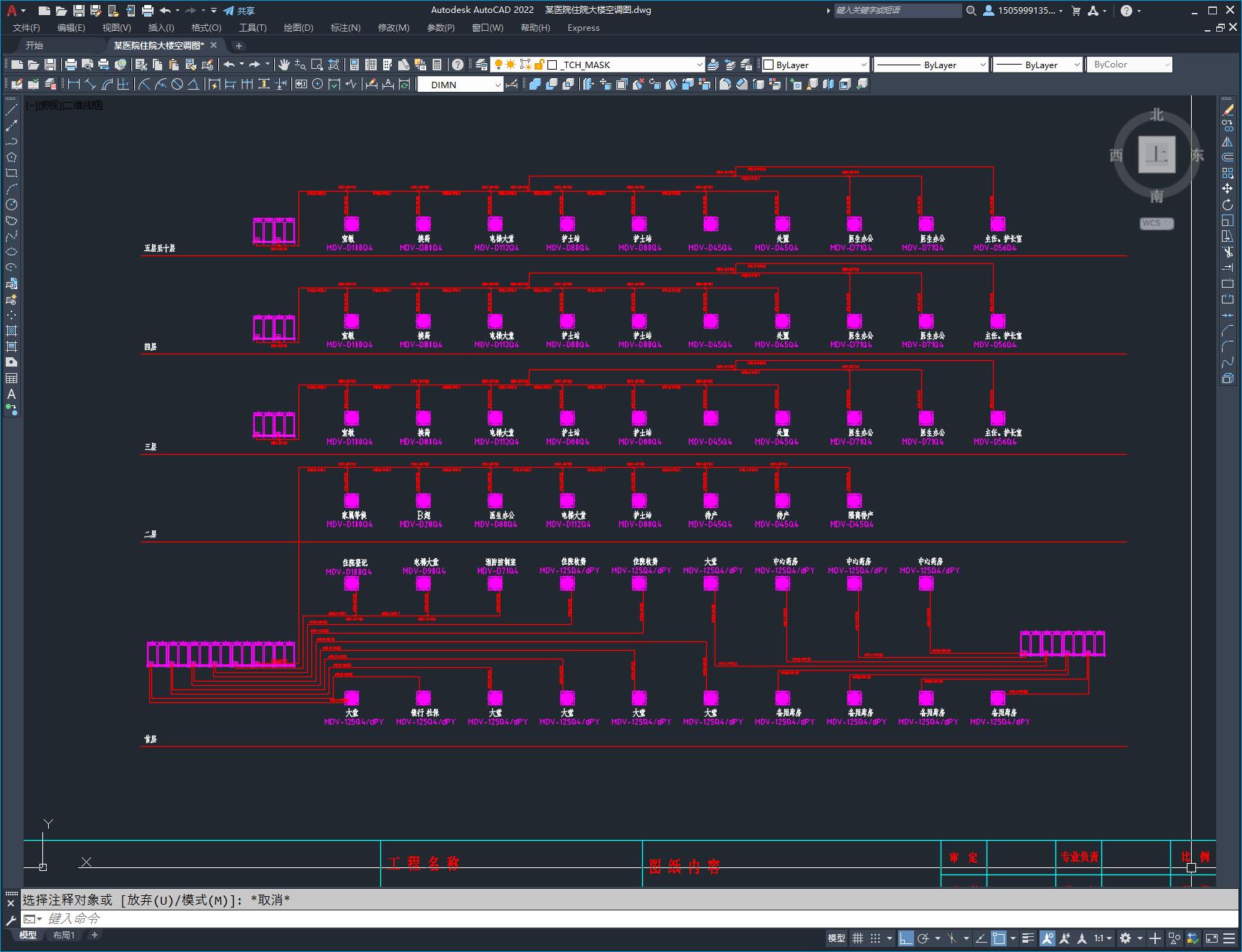Click the Move tool in modify toolbar
The image size is (1242, 952).
(1228, 189)
